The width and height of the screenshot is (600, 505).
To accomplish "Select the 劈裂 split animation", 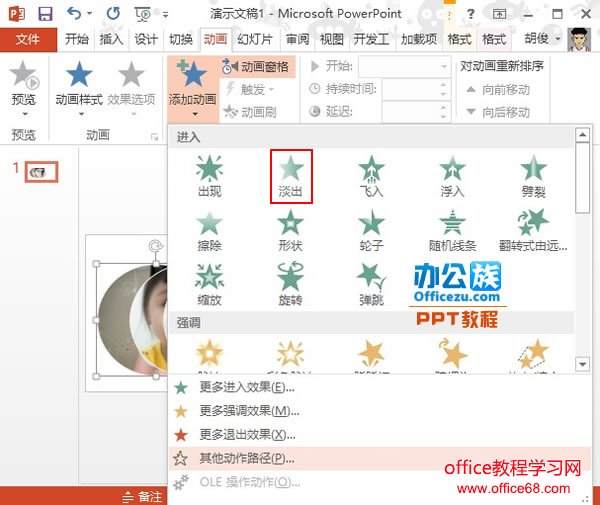I will click(x=533, y=176).
